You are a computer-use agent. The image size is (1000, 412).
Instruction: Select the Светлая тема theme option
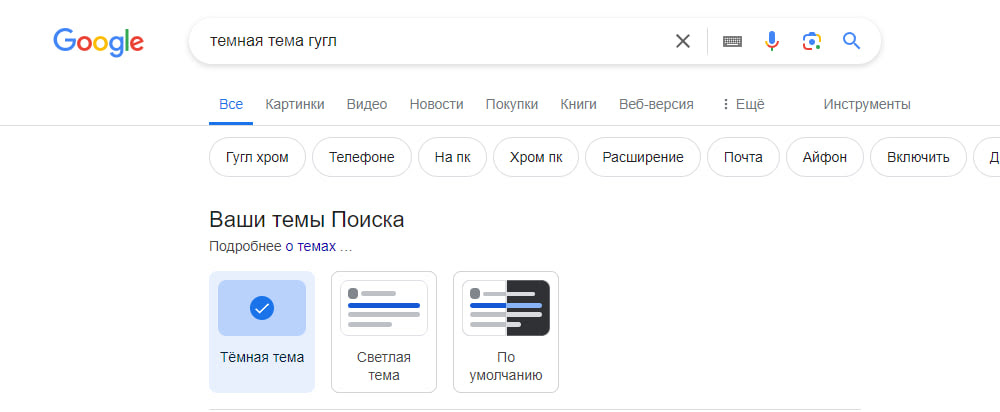coord(384,332)
